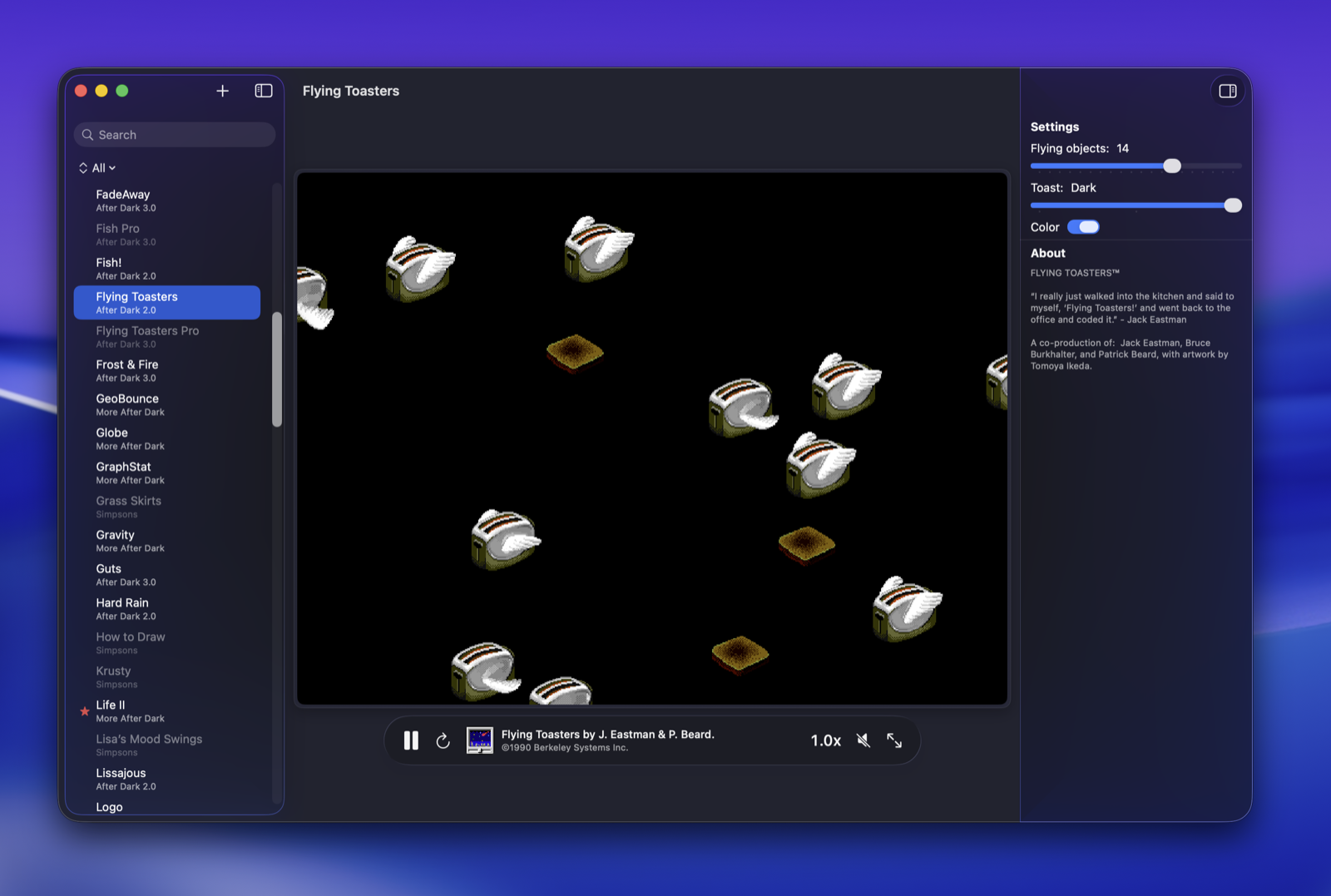
Task: Restart the screensaver with reload icon
Action: coord(443,740)
